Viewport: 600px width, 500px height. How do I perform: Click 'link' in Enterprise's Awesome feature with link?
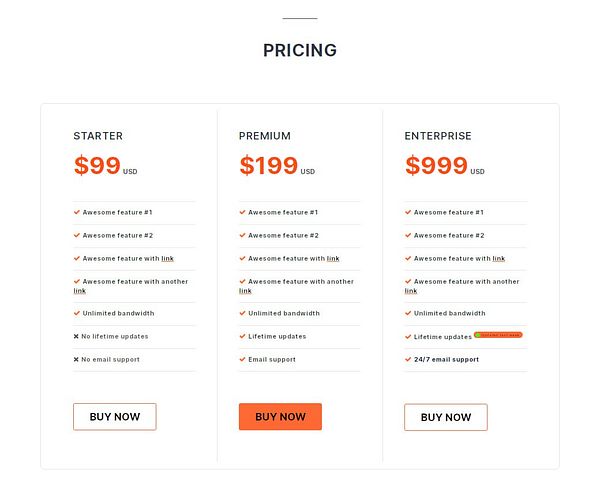pos(498,259)
